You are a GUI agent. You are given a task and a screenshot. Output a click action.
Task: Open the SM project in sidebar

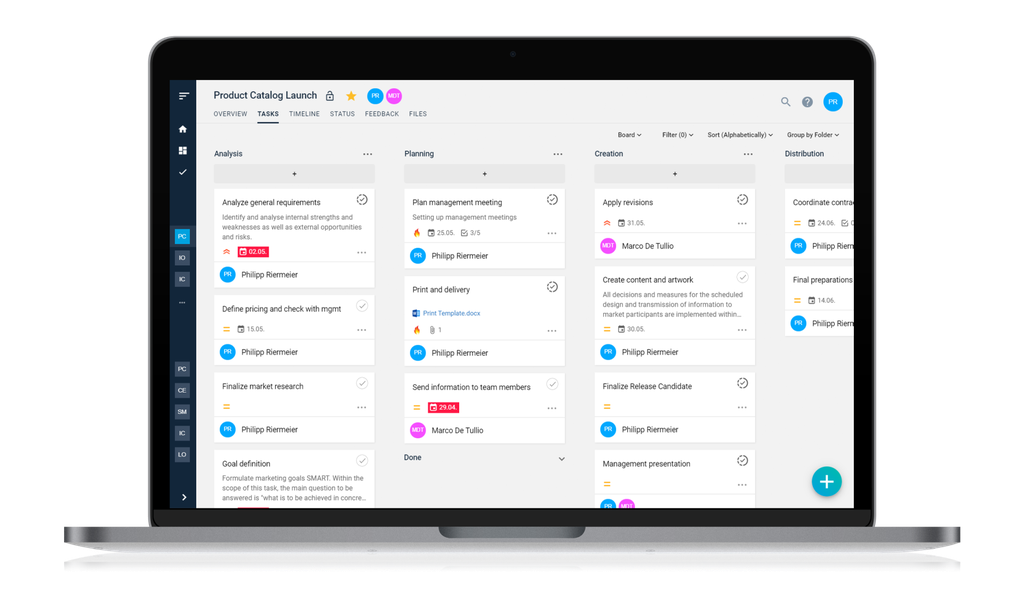[x=182, y=412]
